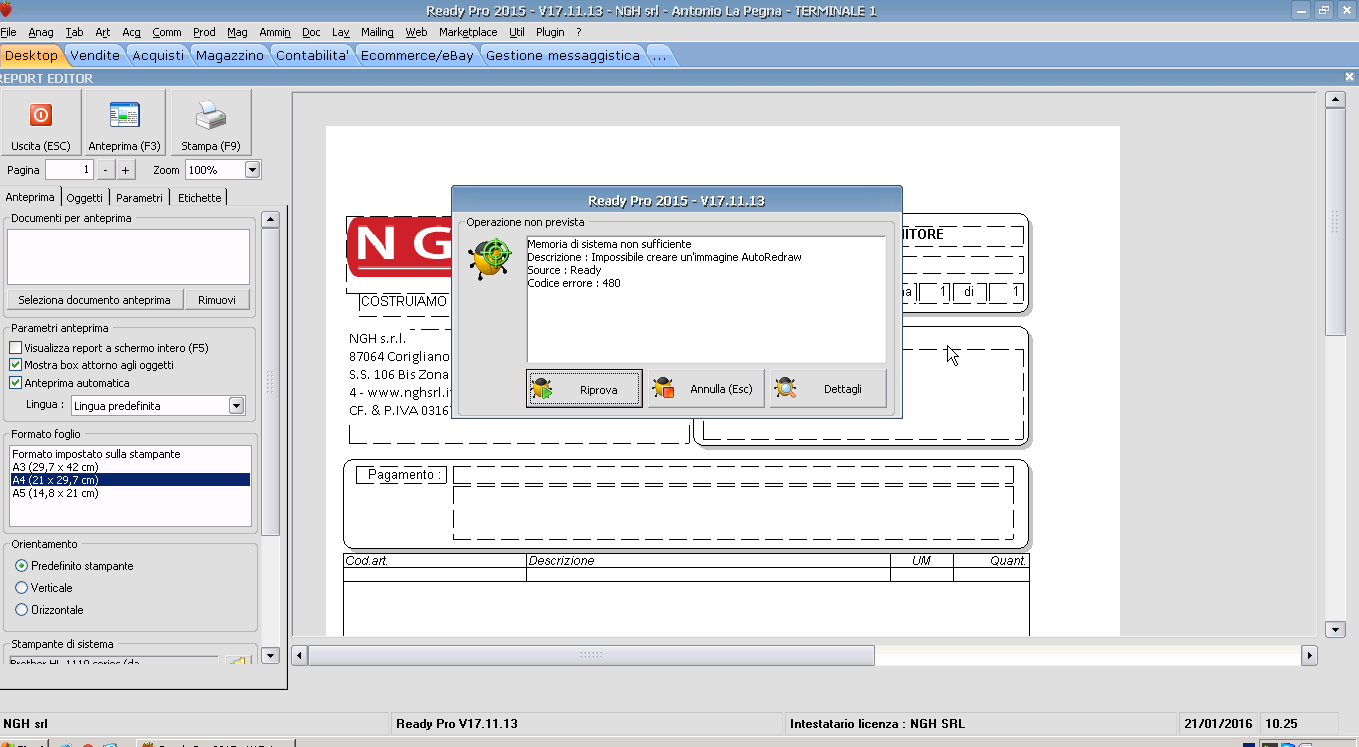Select Predefinito stampante orientation
Screen dimensions: 1359x747
click(x=22, y=566)
